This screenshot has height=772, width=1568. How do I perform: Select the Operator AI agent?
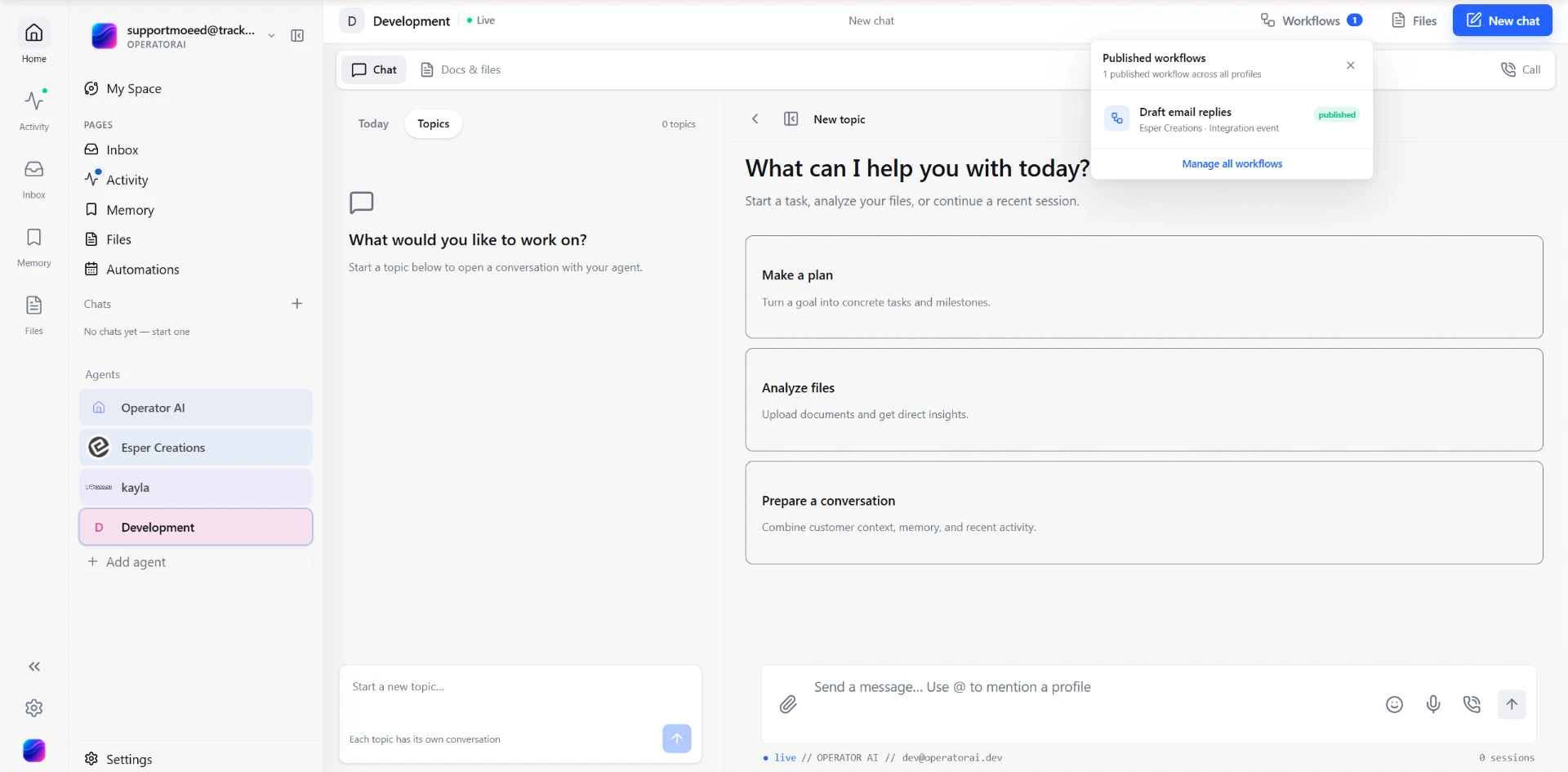pos(196,408)
